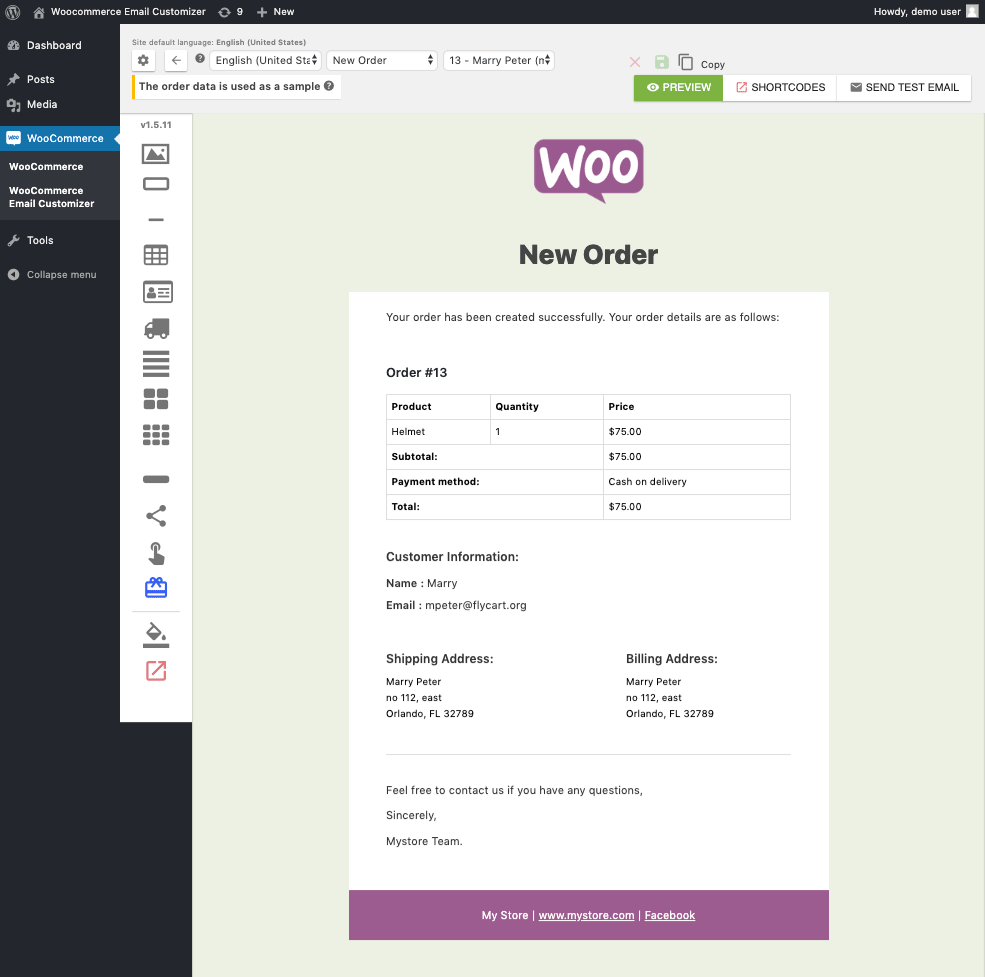
Task: Select the Woo logo image
Action: [x=589, y=172]
